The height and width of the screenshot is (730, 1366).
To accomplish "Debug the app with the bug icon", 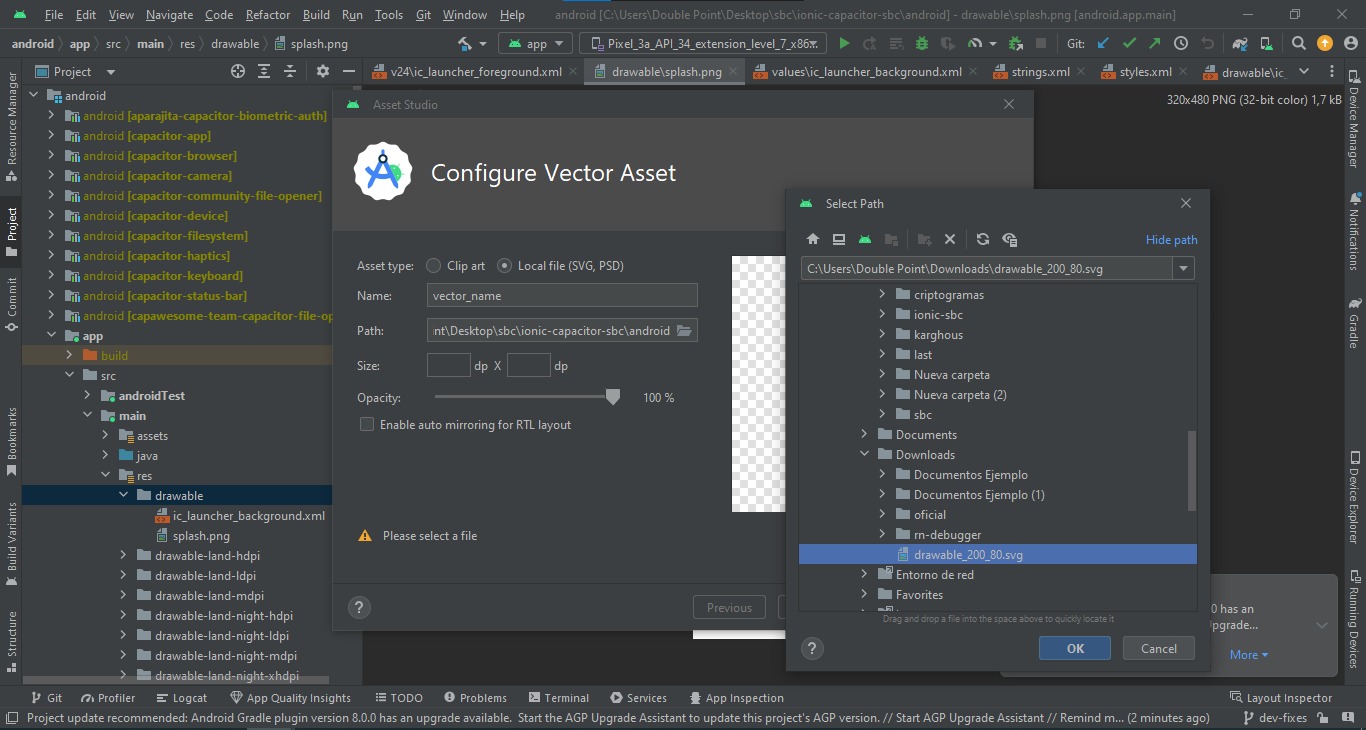I will pos(922,44).
